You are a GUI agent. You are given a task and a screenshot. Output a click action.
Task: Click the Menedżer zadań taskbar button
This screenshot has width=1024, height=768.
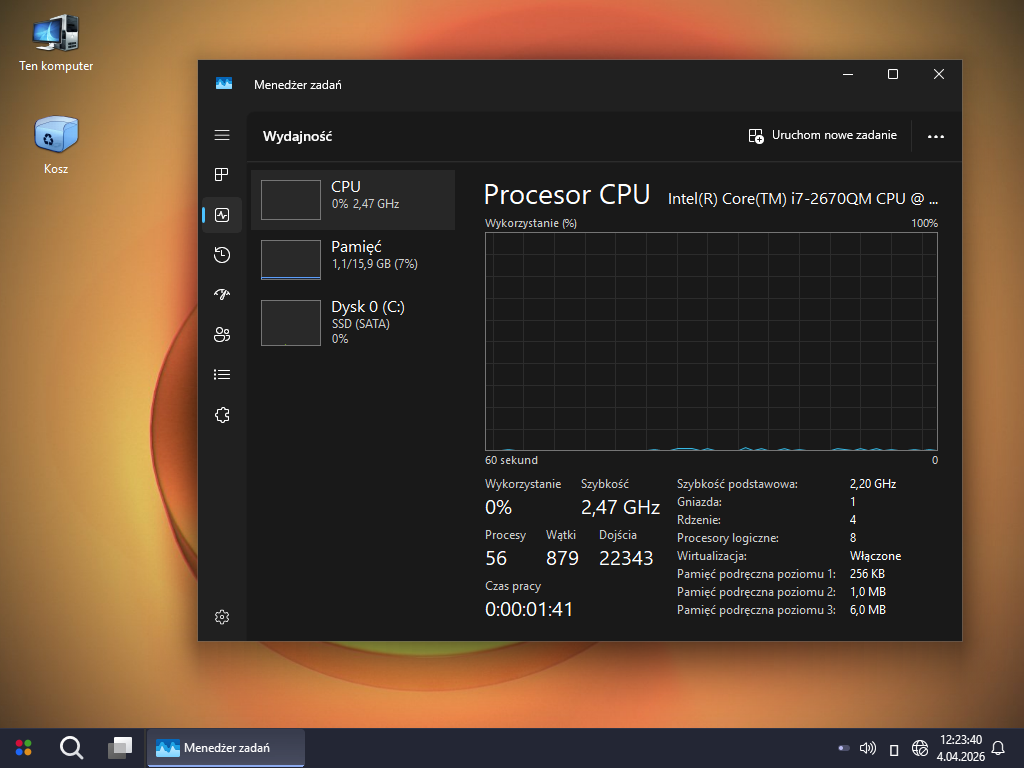[x=226, y=747]
